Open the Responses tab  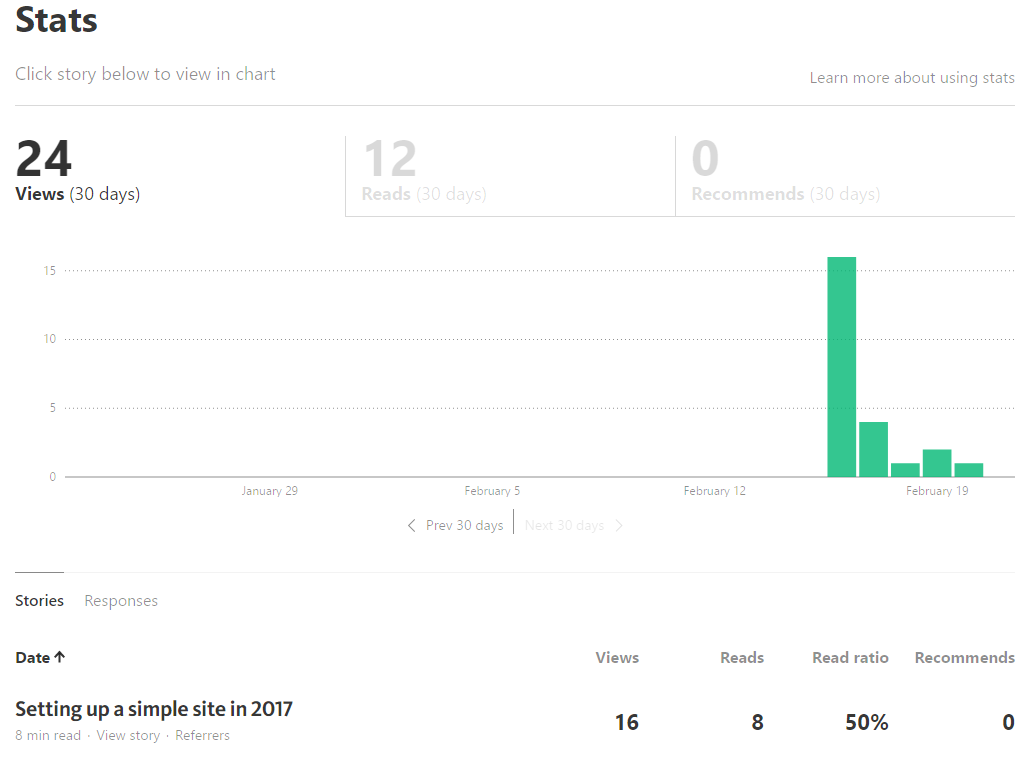click(121, 601)
